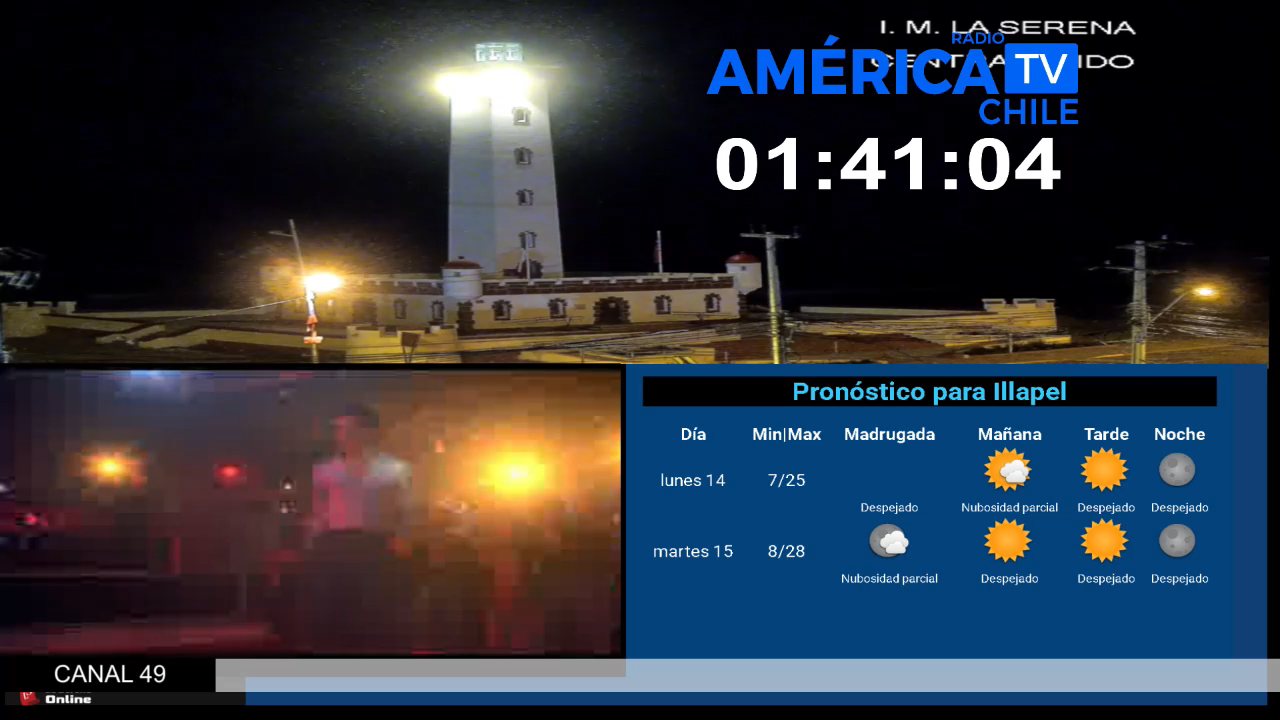Click the Día column header
The width and height of the screenshot is (1280, 720).
[x=693, y=434]
